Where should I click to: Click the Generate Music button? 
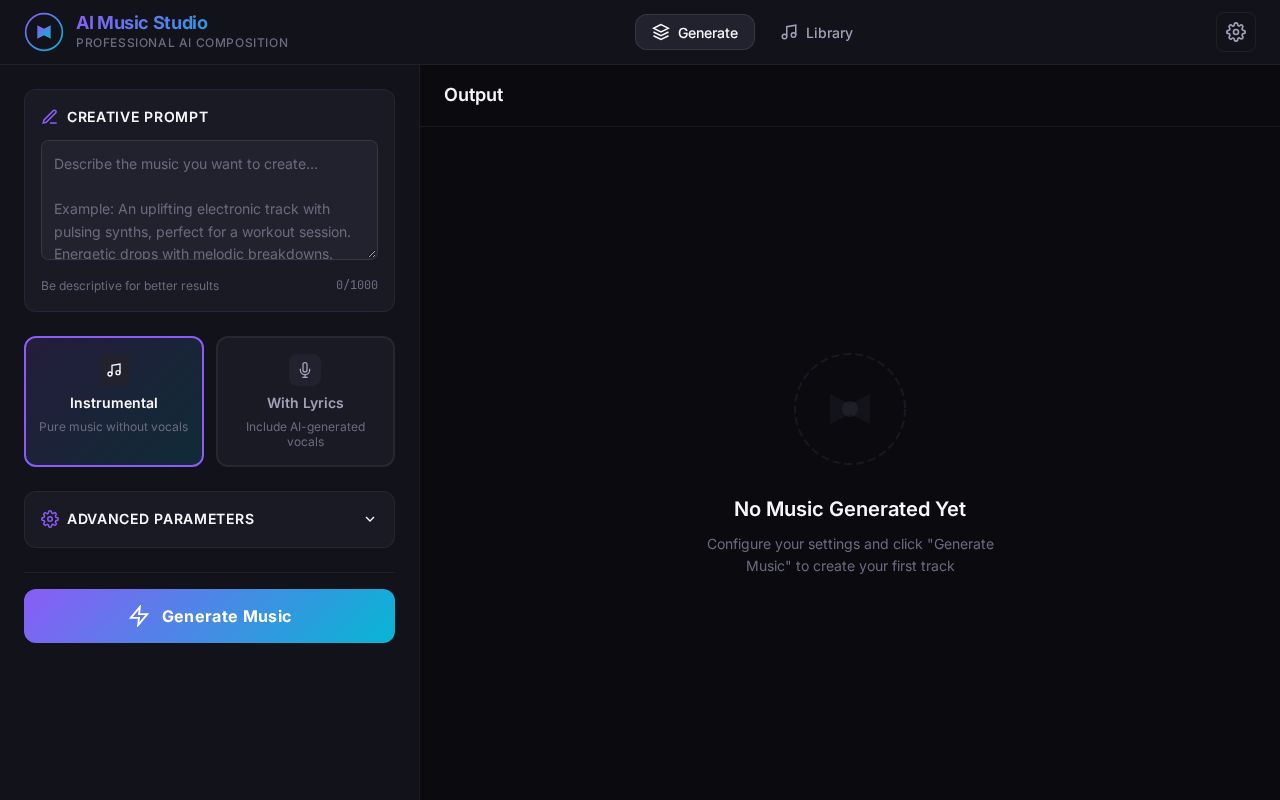[x=209, y=616]
